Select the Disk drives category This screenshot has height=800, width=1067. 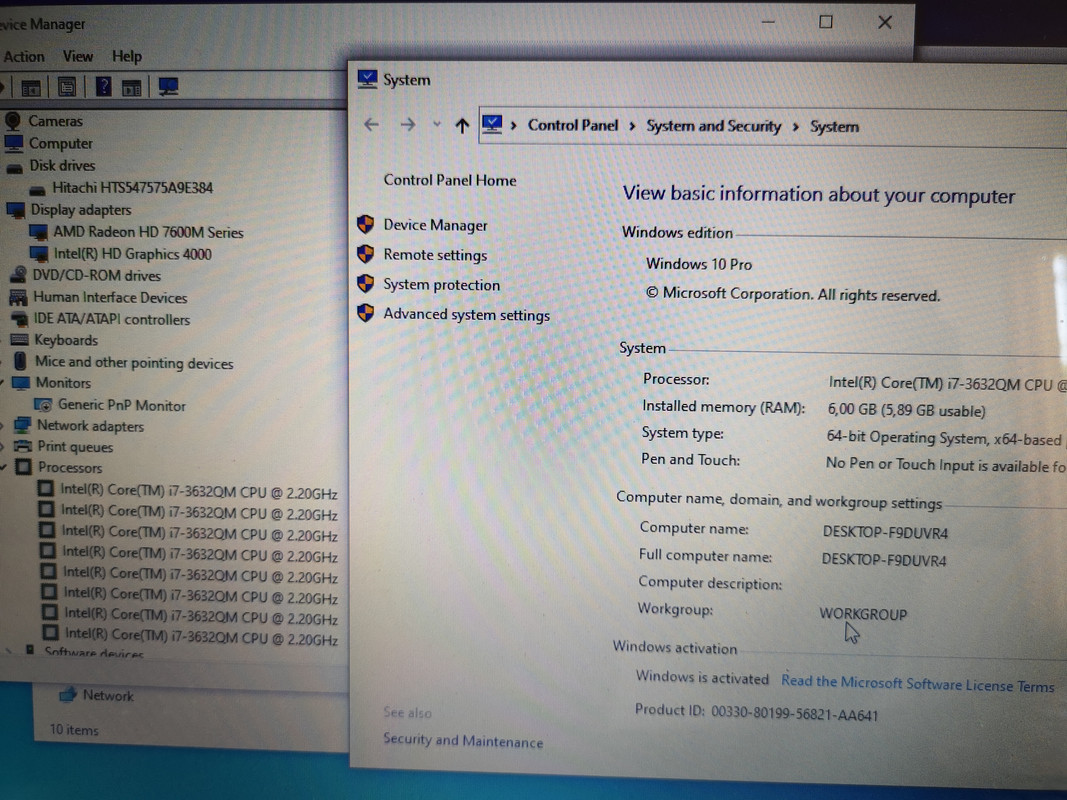pos(62,165)
